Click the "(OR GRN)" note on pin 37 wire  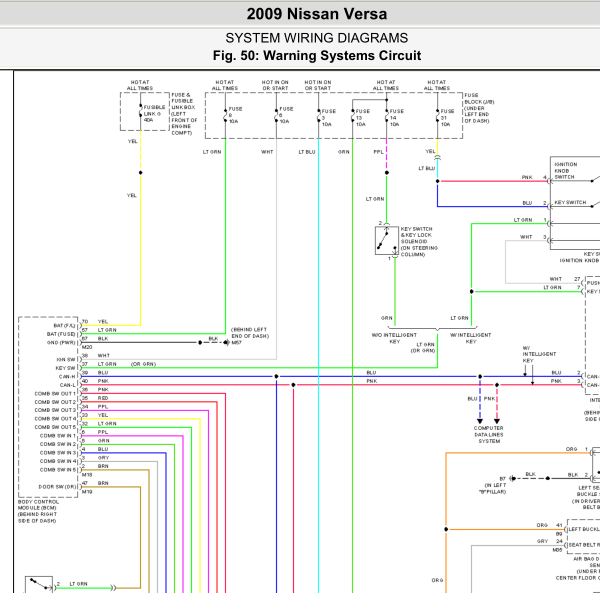[x=143, y=364]
